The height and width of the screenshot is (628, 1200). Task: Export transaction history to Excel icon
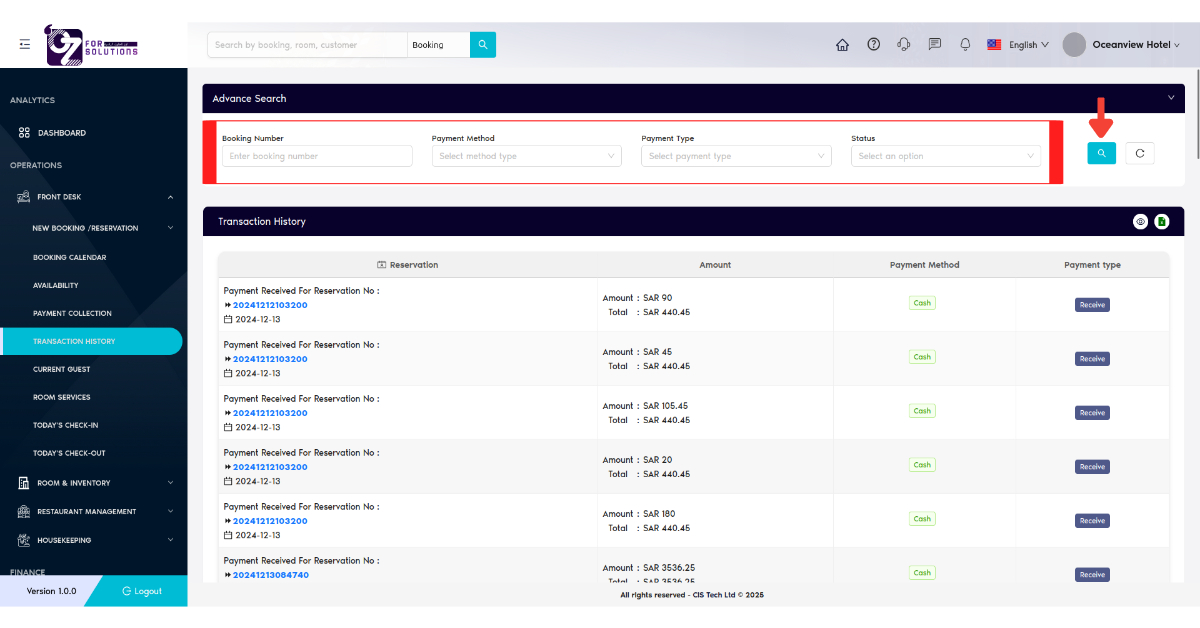1161,222
